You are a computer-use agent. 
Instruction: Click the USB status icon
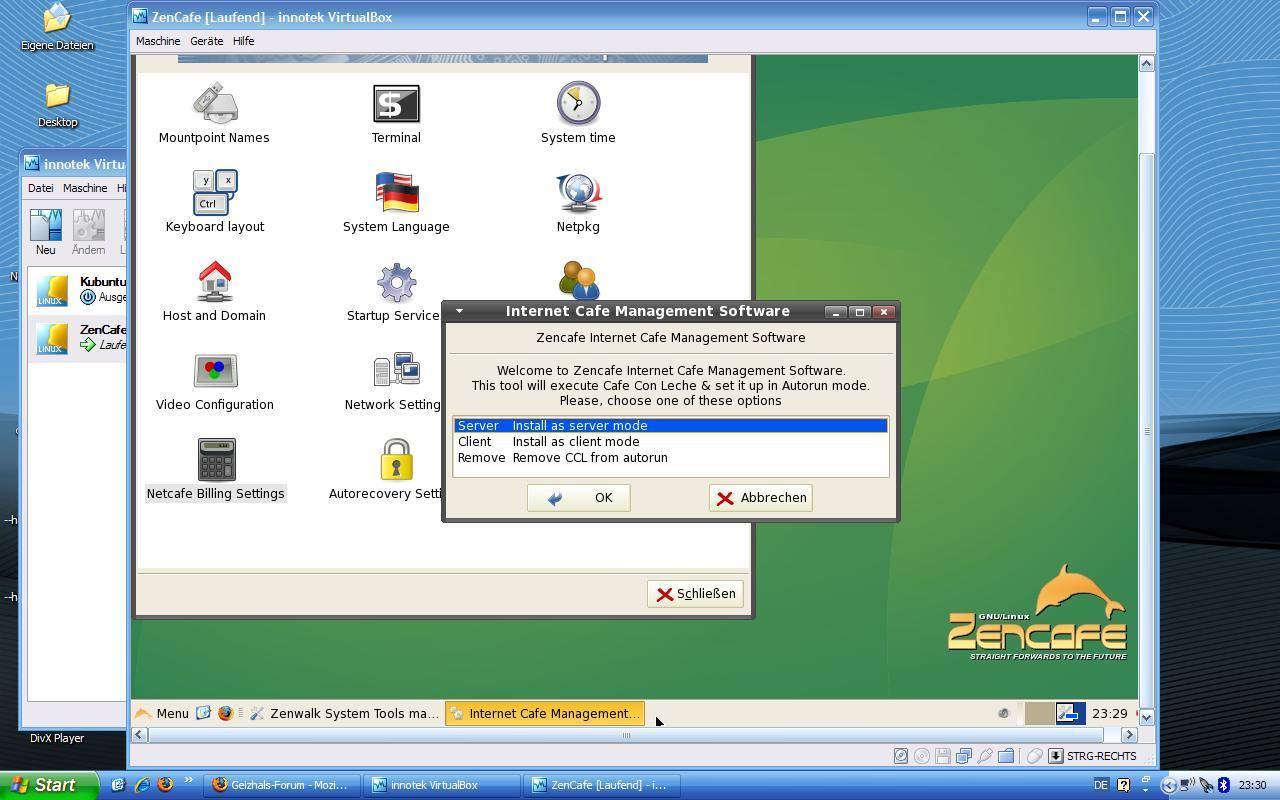click(x=985, y=756)
